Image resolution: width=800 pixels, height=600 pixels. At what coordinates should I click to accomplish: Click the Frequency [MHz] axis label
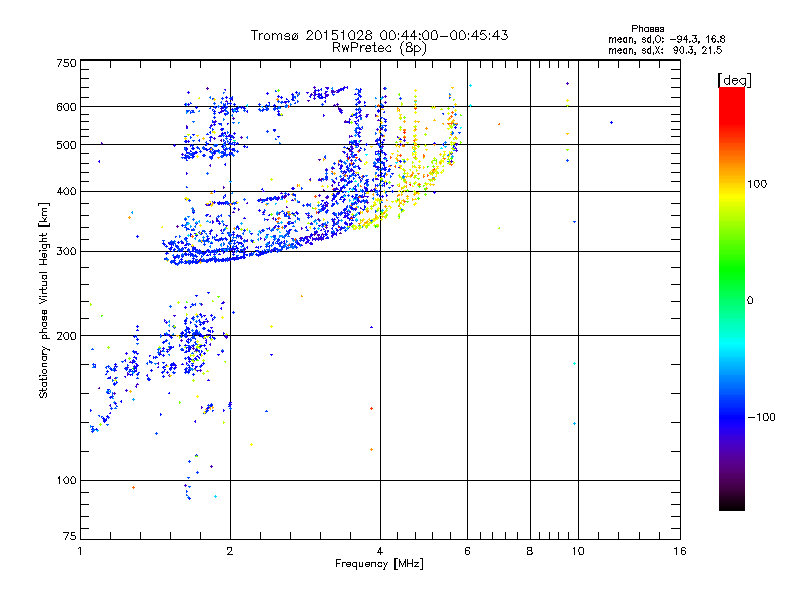coord(379,564)
